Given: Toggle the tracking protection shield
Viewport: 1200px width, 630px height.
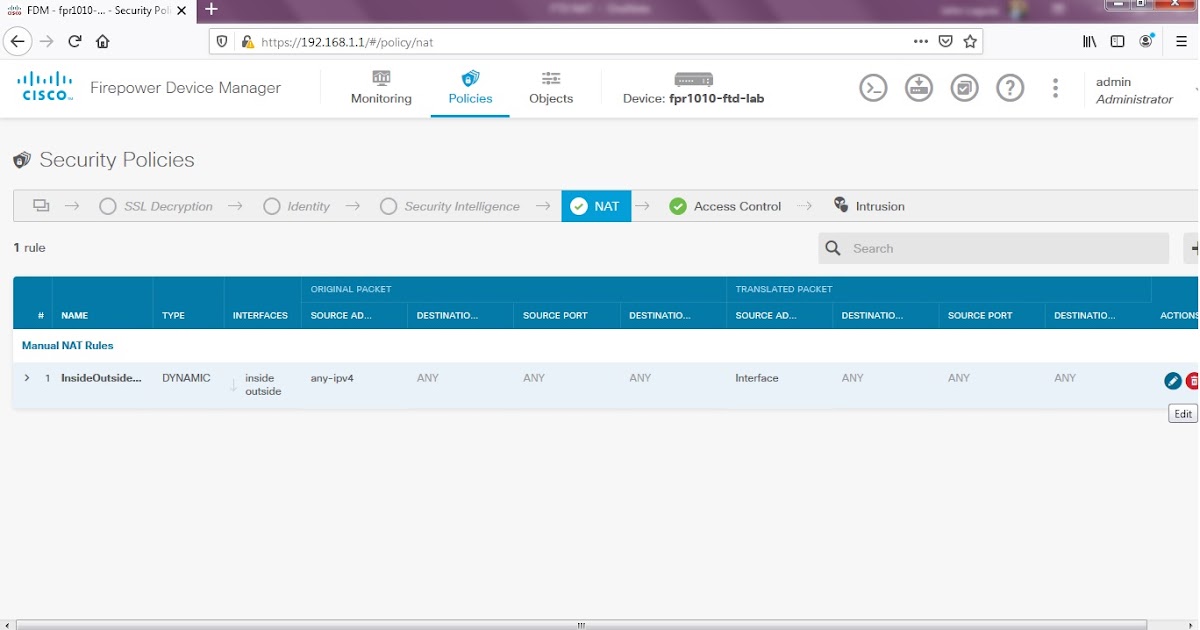Looking at the screenshot, I should 221,42.
